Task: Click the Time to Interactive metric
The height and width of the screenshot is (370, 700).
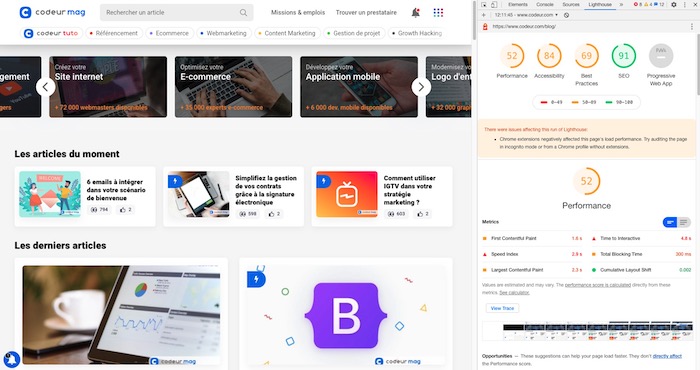Action: point(642,238)
